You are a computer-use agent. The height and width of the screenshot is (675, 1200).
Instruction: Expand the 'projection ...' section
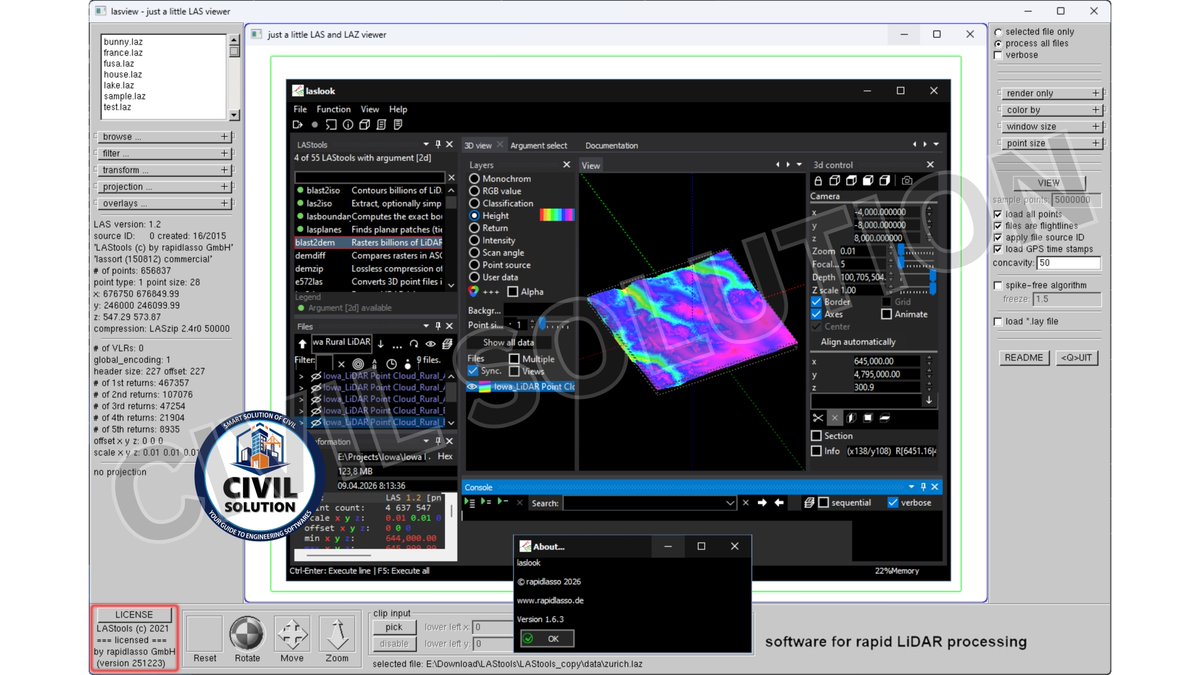click(165, 187)
